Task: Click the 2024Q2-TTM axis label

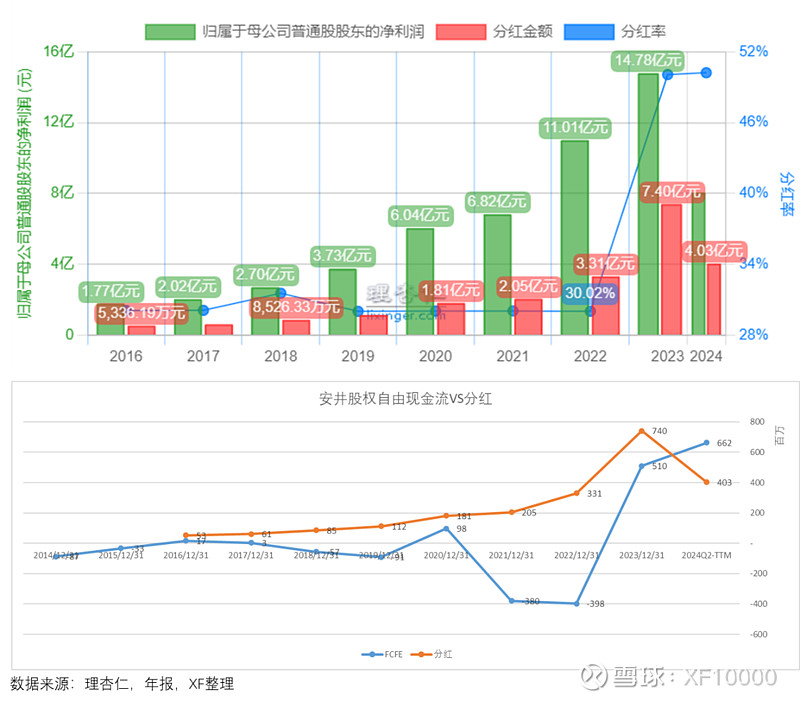Action: (x=707, y=556)
